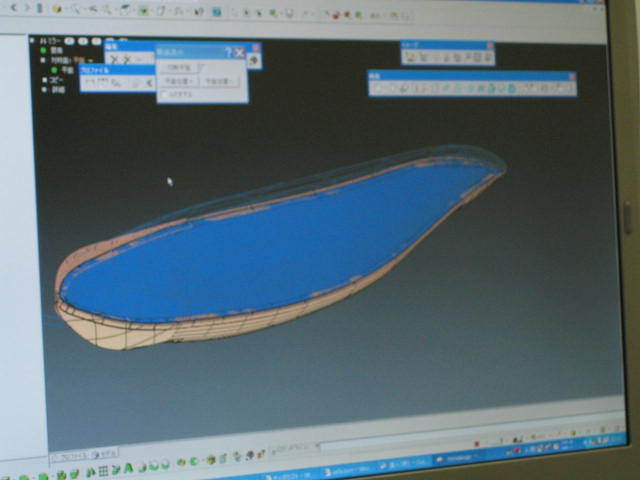Click the first X icon in the 編集 toolbar
Viewport: 640px width, 480px height.
(114, 60)
